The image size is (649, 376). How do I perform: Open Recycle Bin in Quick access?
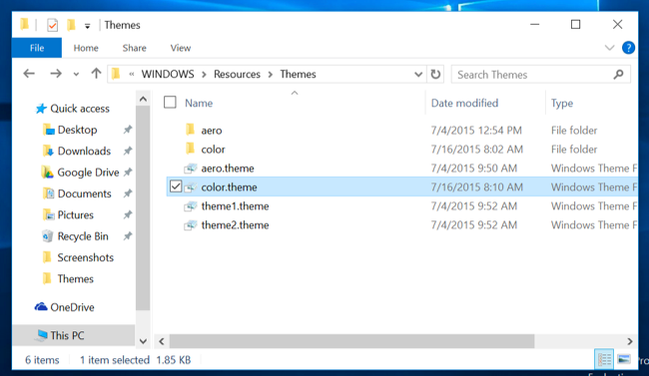point(83,236)
